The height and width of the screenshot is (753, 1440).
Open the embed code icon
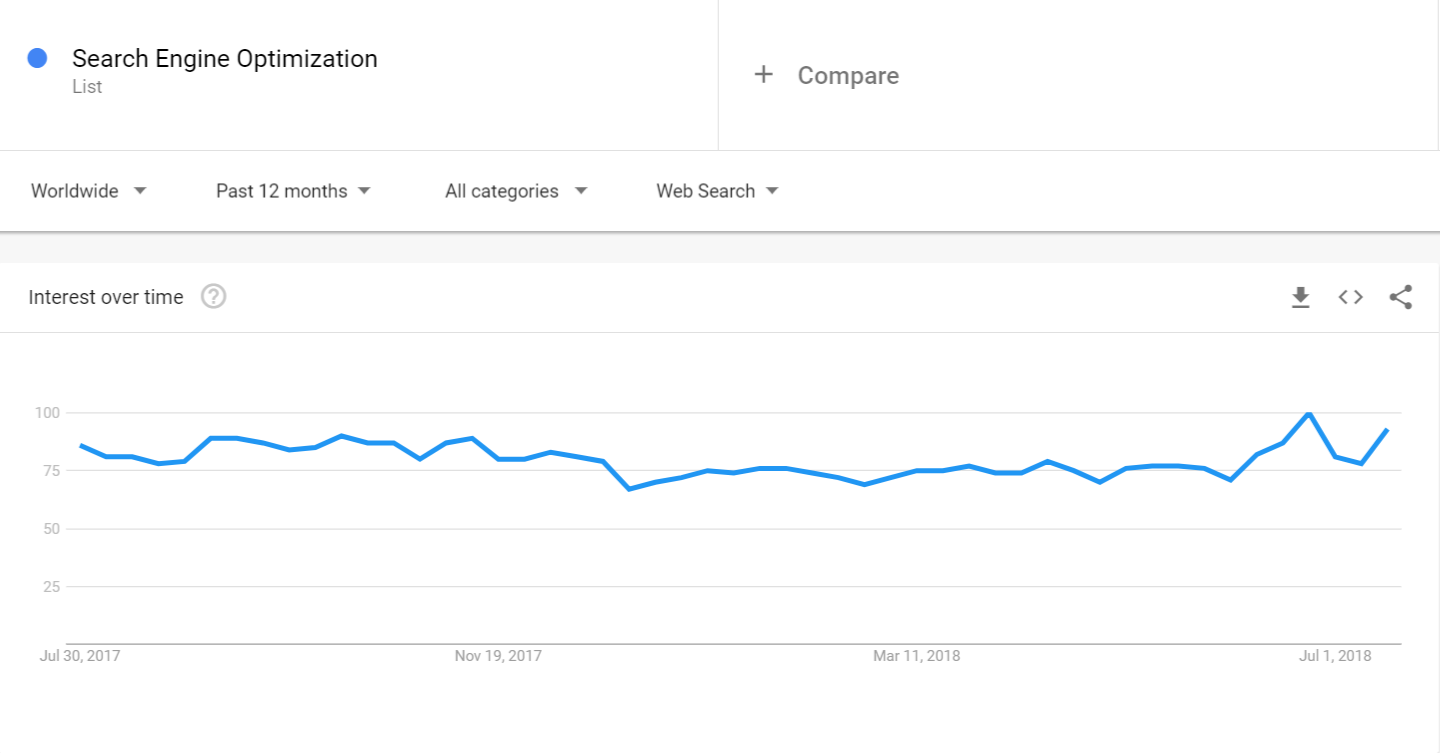click(x=1351, y=297)
